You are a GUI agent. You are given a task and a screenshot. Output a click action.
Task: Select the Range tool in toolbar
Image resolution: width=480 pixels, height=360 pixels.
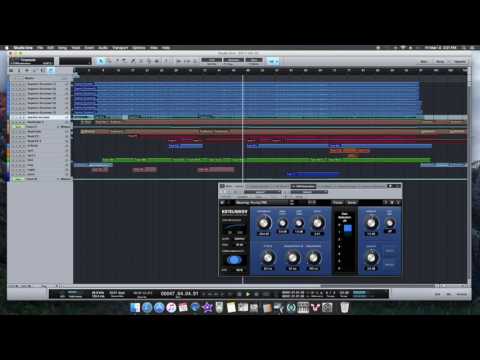coord(109,61)
